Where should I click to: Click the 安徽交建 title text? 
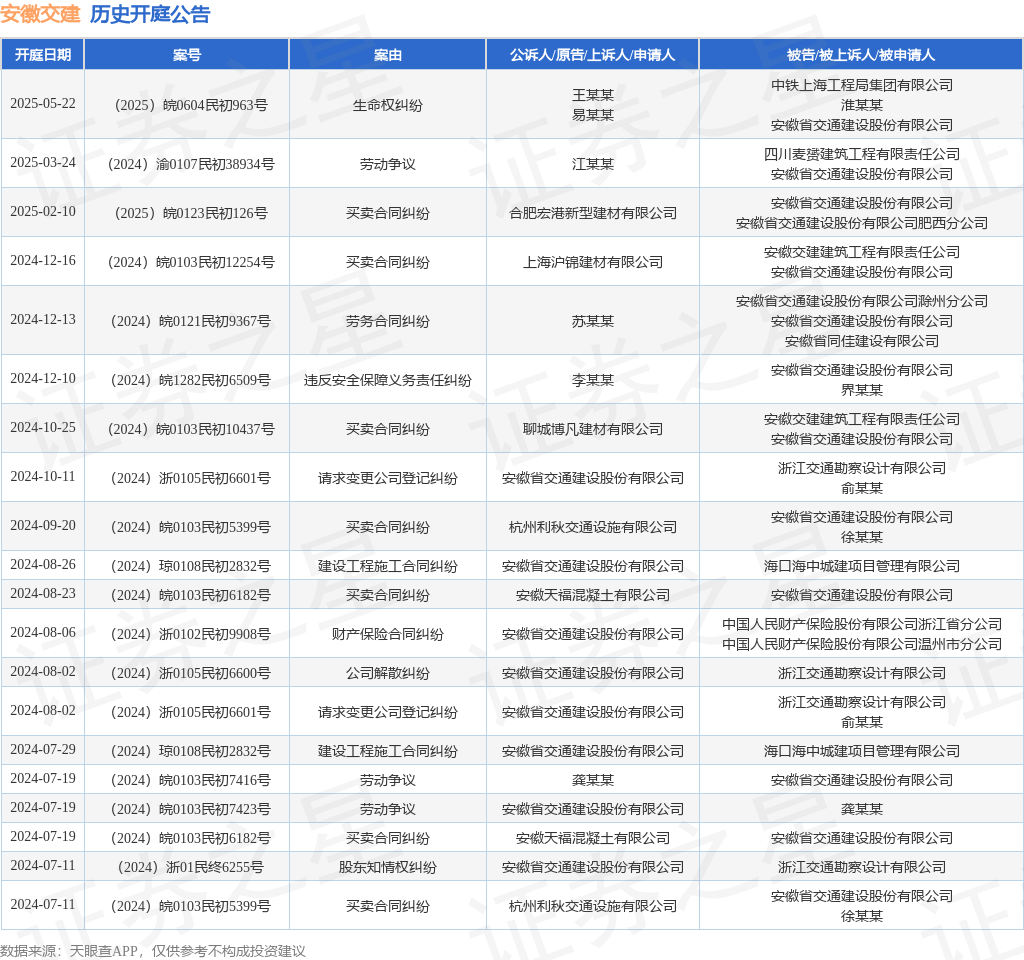click(x=40, y=14)
